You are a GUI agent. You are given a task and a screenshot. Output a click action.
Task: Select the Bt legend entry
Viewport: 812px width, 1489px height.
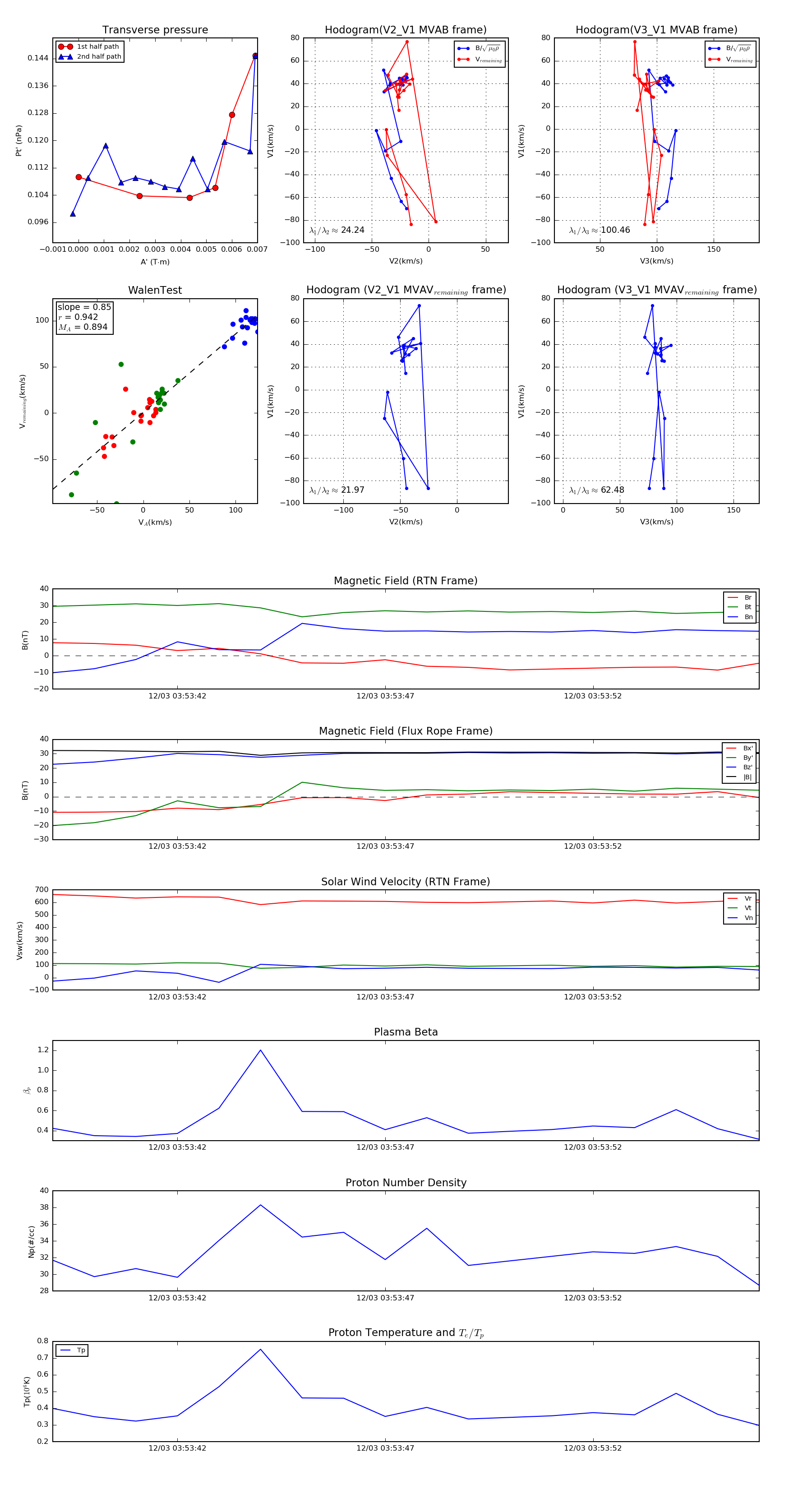(740, 607)
